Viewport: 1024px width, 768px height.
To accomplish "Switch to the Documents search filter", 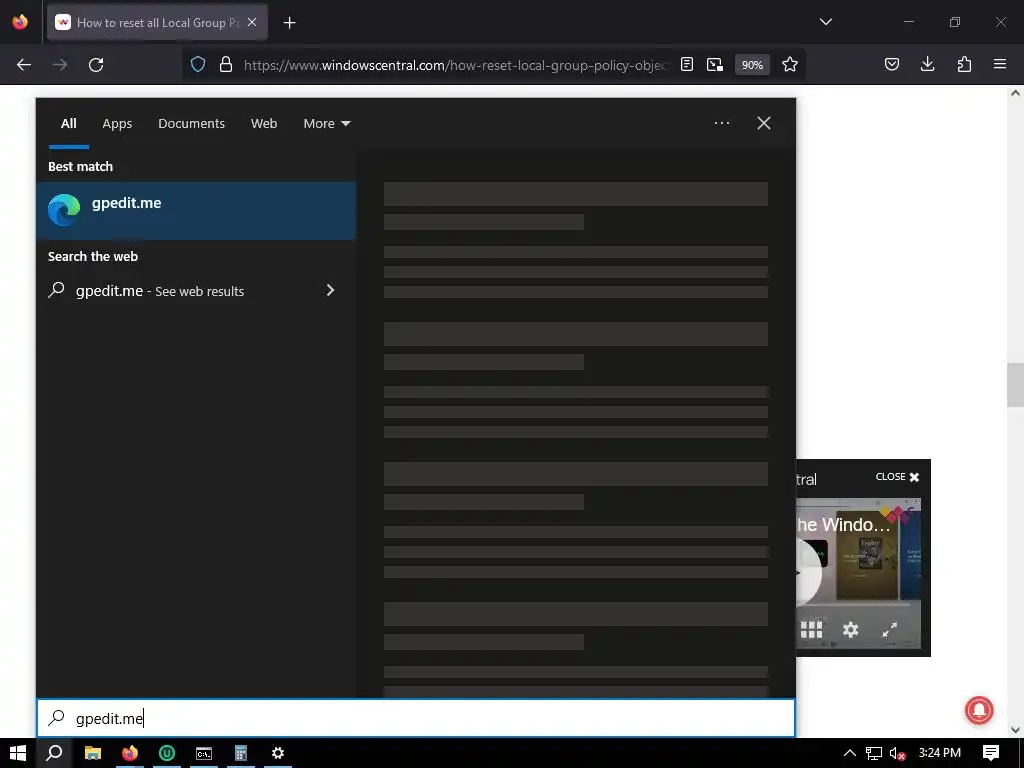I will pos(191,123).
